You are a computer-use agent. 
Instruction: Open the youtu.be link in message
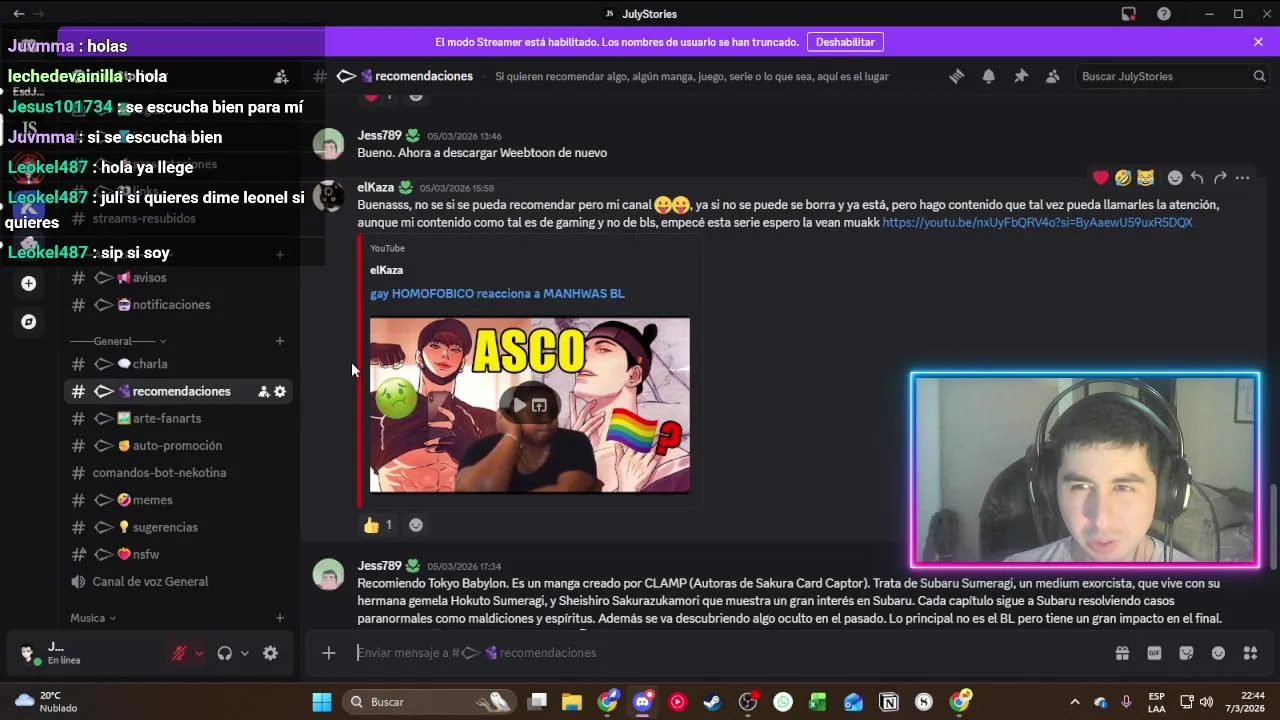(1037, 222)
